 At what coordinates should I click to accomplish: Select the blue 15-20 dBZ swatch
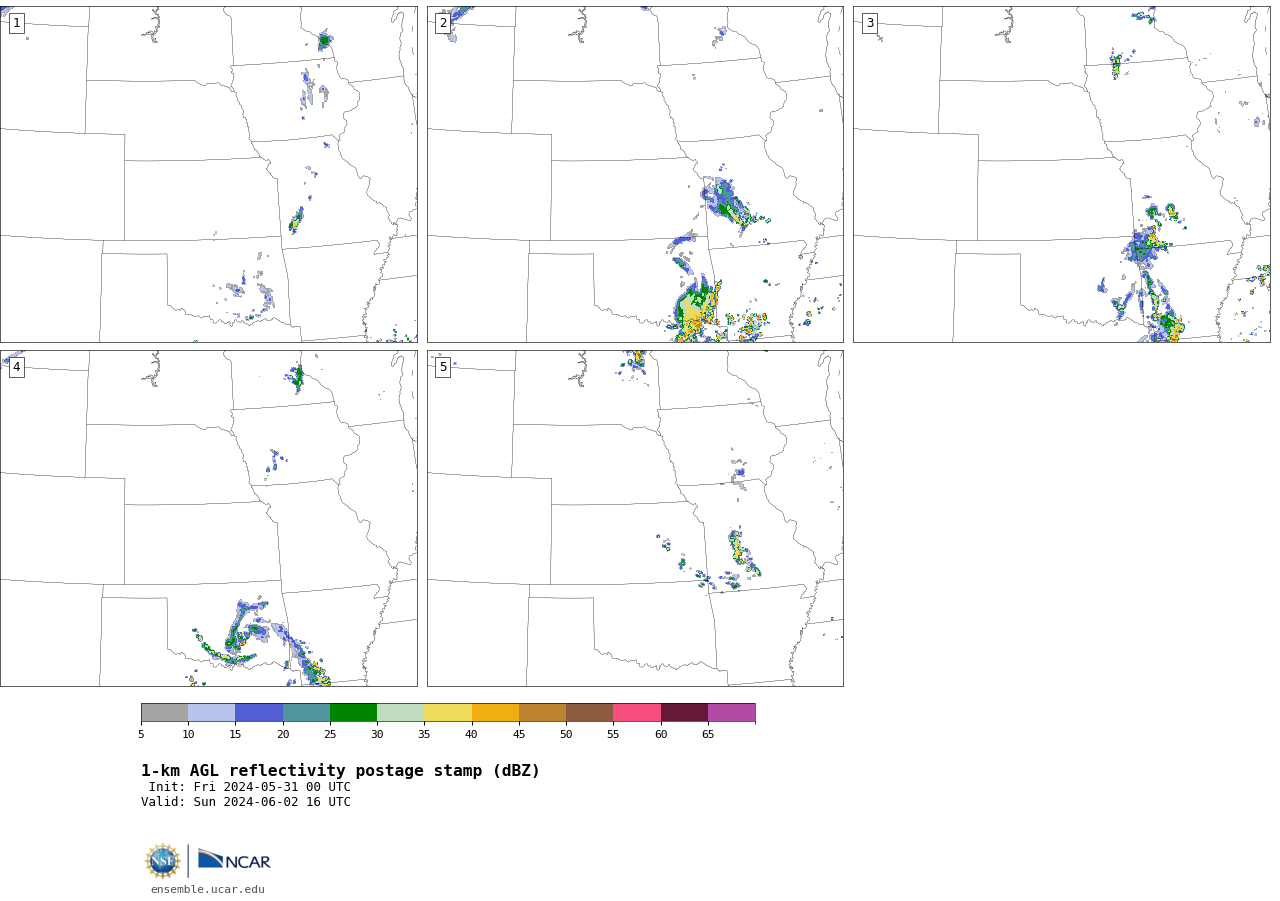click(x=259, y=713)
